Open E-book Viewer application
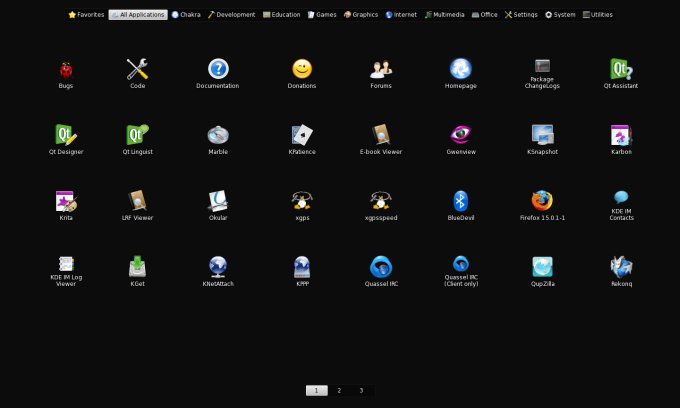The width and height of the screenshot is (680, 408). tap(380, 135)
